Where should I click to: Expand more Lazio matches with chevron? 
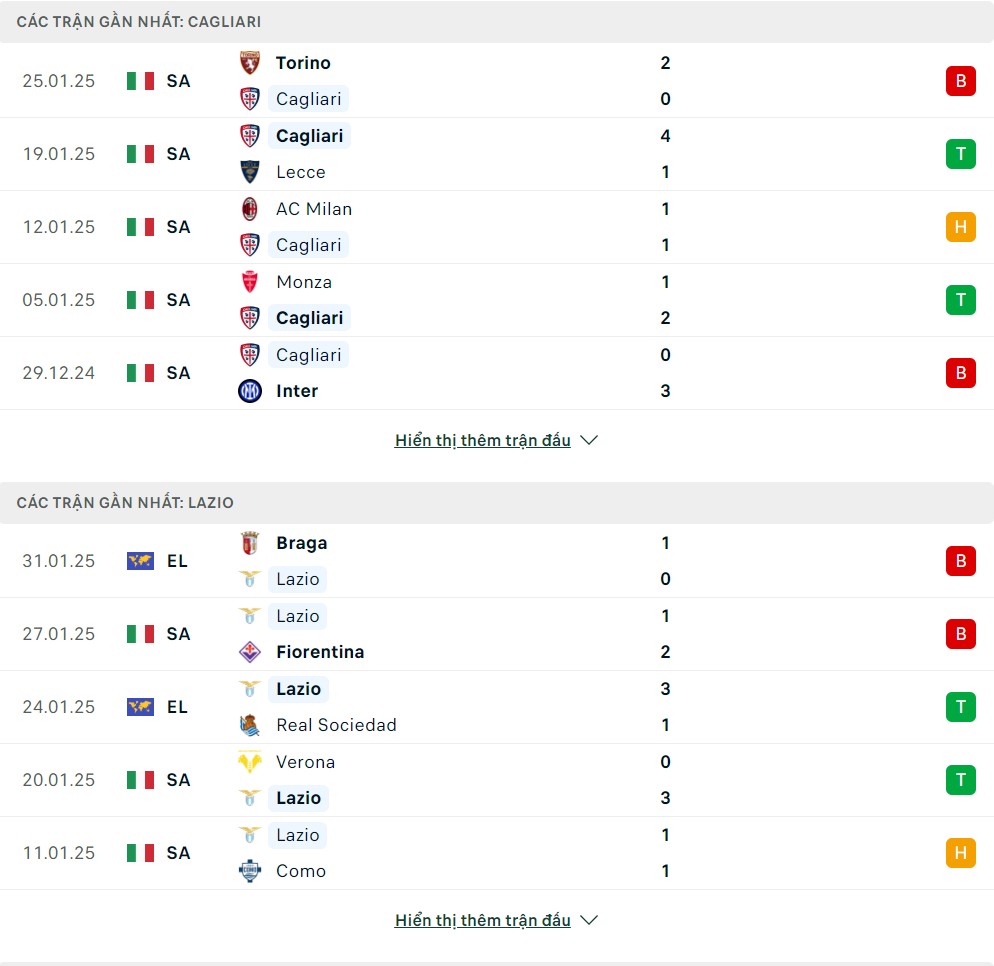tap(589, 920)
